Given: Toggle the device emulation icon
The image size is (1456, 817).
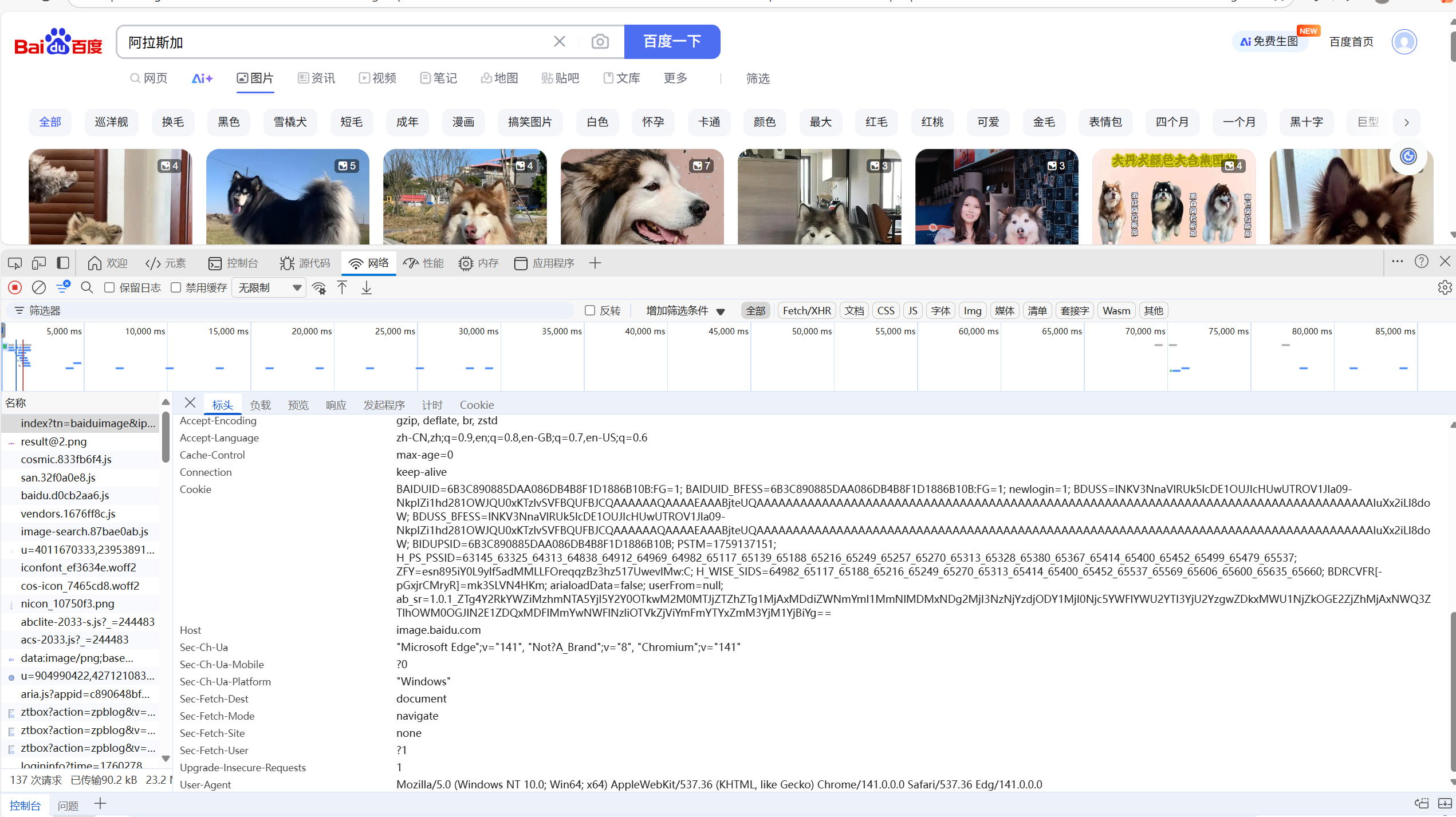Looking at the screenshot, I should point(39,263).
